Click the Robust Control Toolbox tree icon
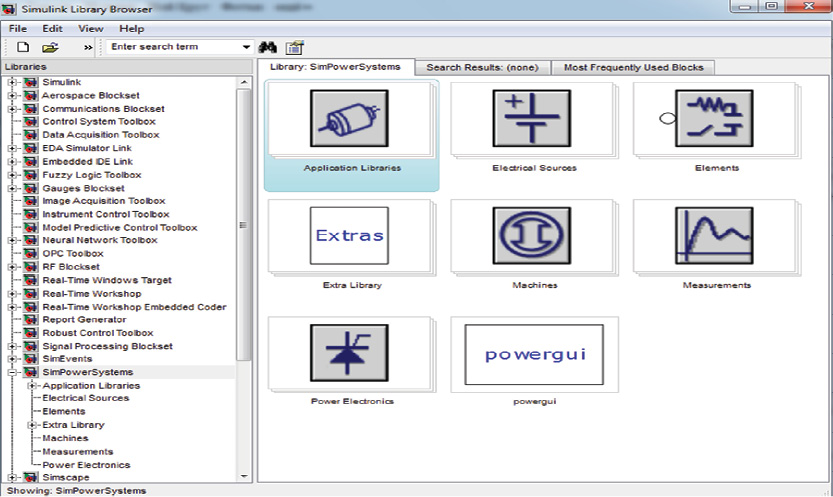The width and height of the screenshot is (833, 497). (x=31, y=333)
